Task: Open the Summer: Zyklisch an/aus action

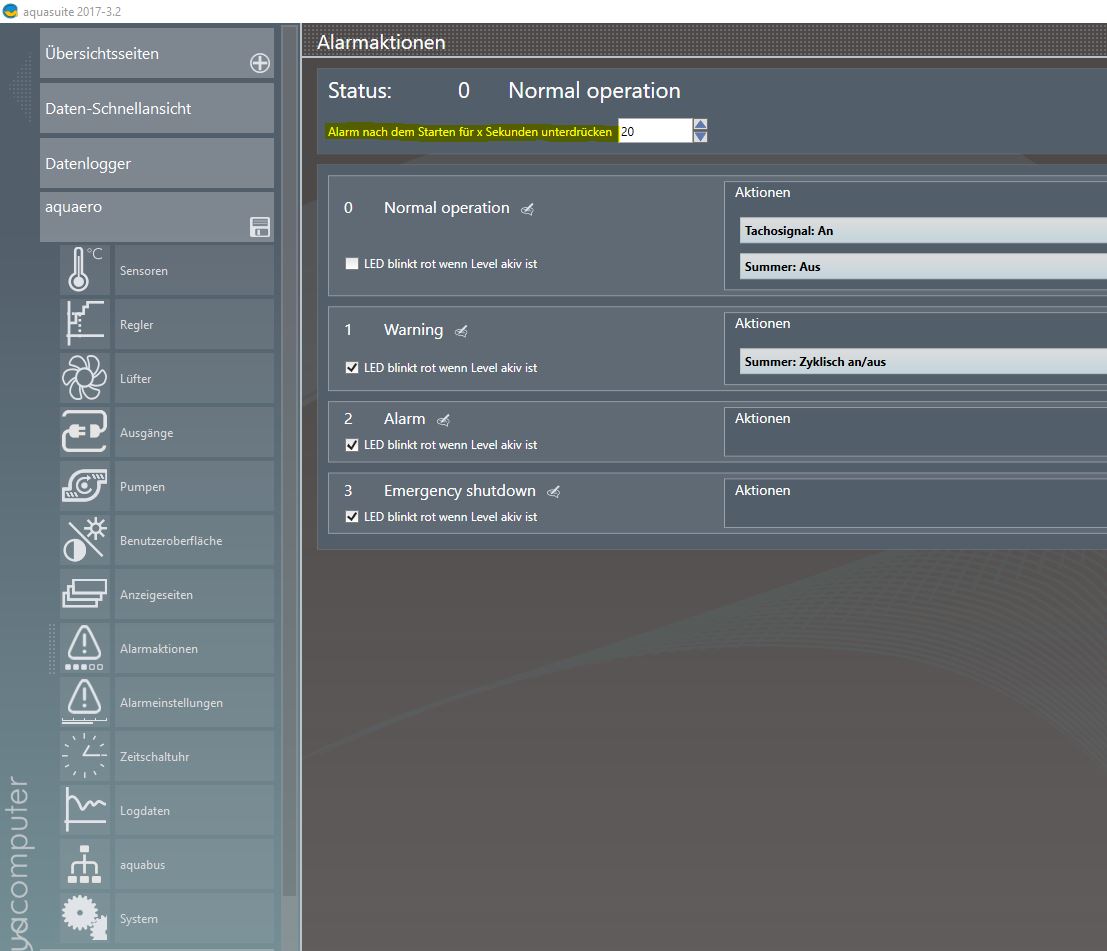Action: coord(920,362)
